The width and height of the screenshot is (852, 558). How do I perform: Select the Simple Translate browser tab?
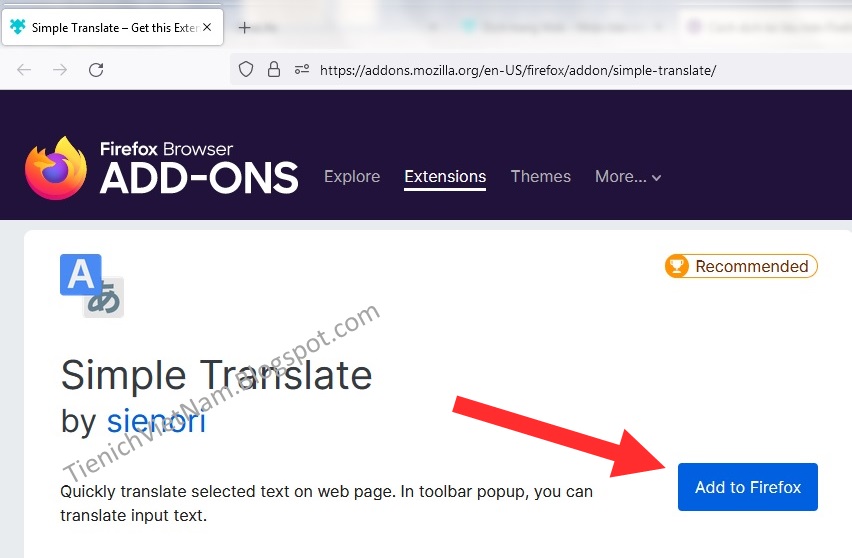tap(112, 27)
